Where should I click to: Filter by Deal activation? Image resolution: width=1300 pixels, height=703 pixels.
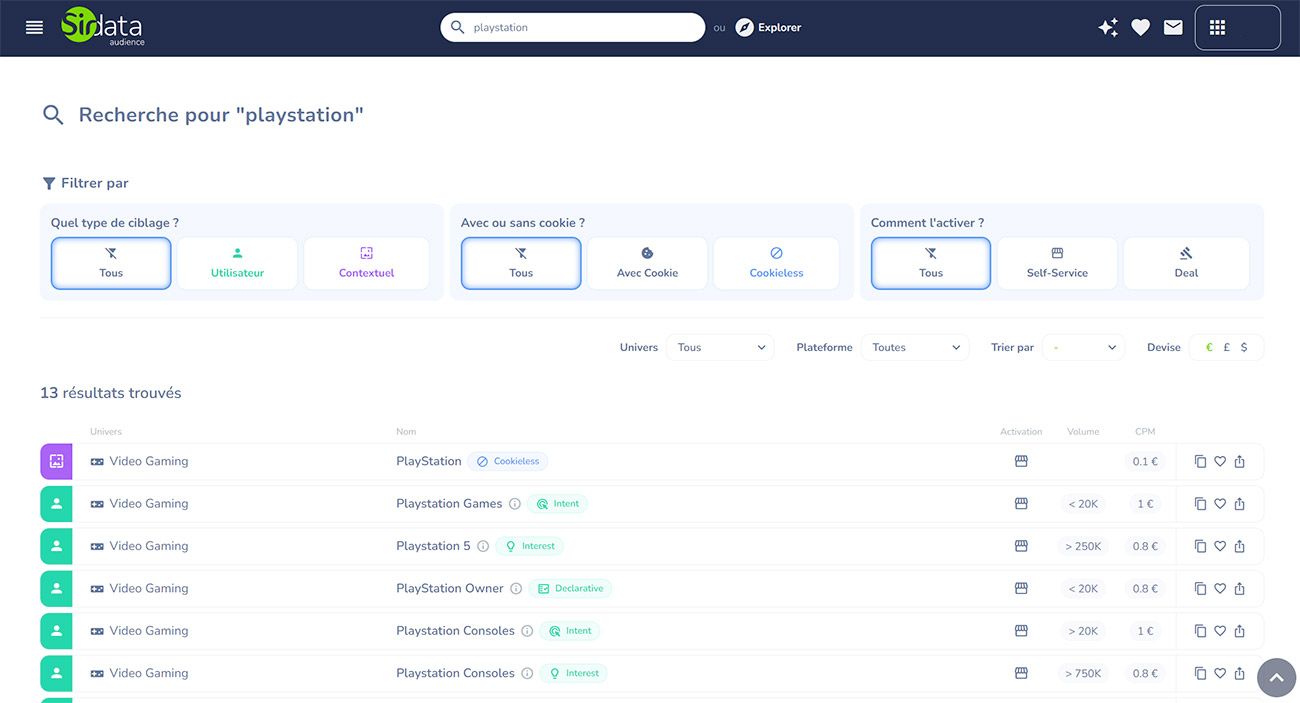coord(1186,263)
